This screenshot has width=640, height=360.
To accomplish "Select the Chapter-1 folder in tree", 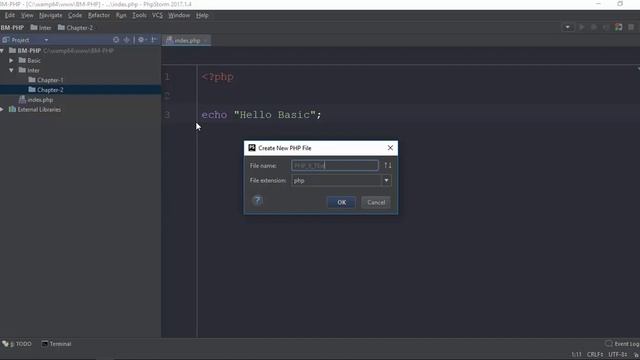I will tap(46, 80).
